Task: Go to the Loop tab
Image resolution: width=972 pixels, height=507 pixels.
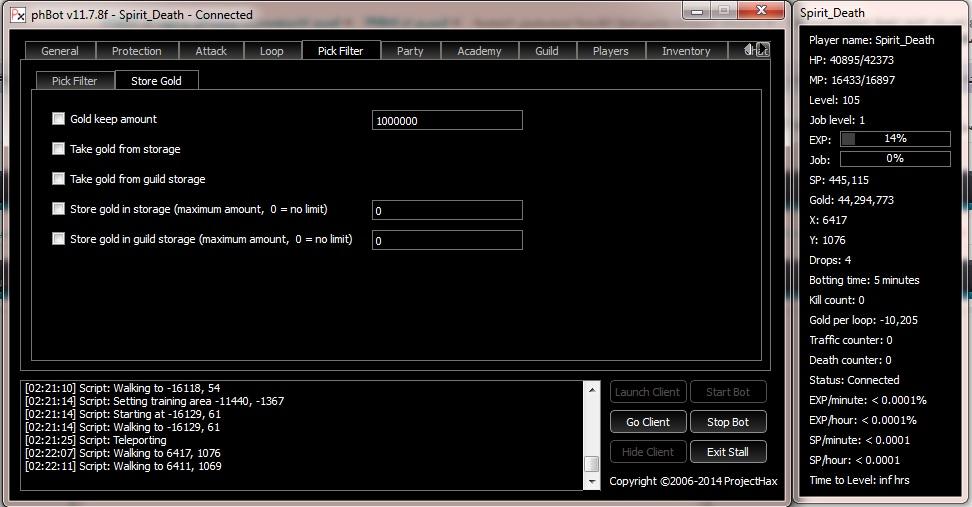Action: click(272, 51)
